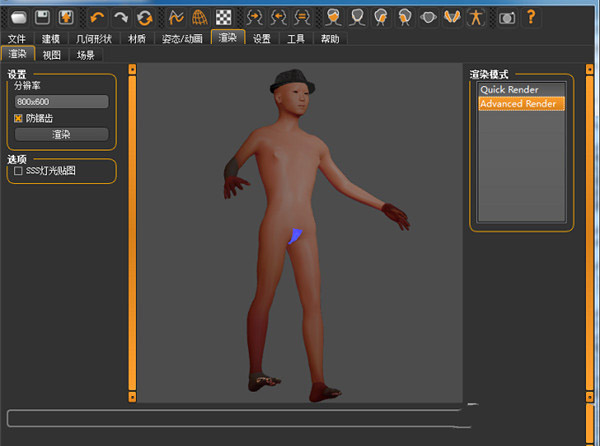Open help with question mark icon
The image size is (600, 446).
531,17
